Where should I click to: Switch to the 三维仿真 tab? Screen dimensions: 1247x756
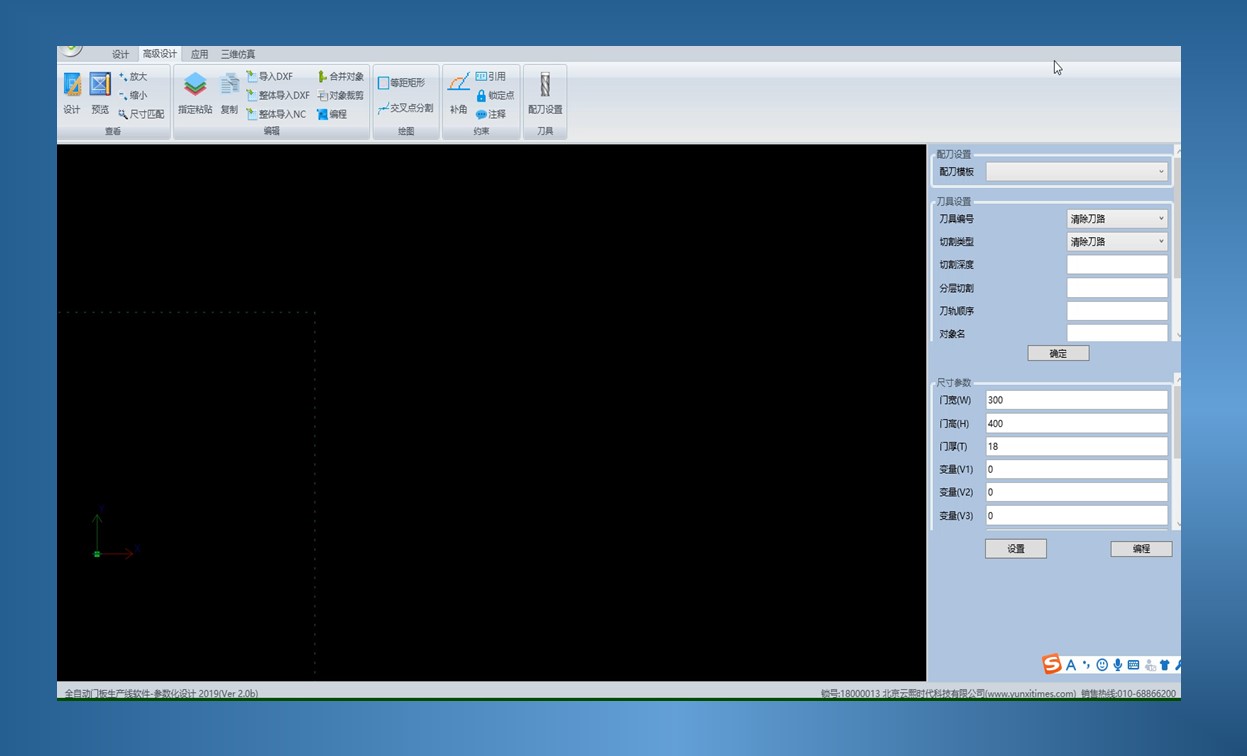pyautogui.click(x=238, y=54)
